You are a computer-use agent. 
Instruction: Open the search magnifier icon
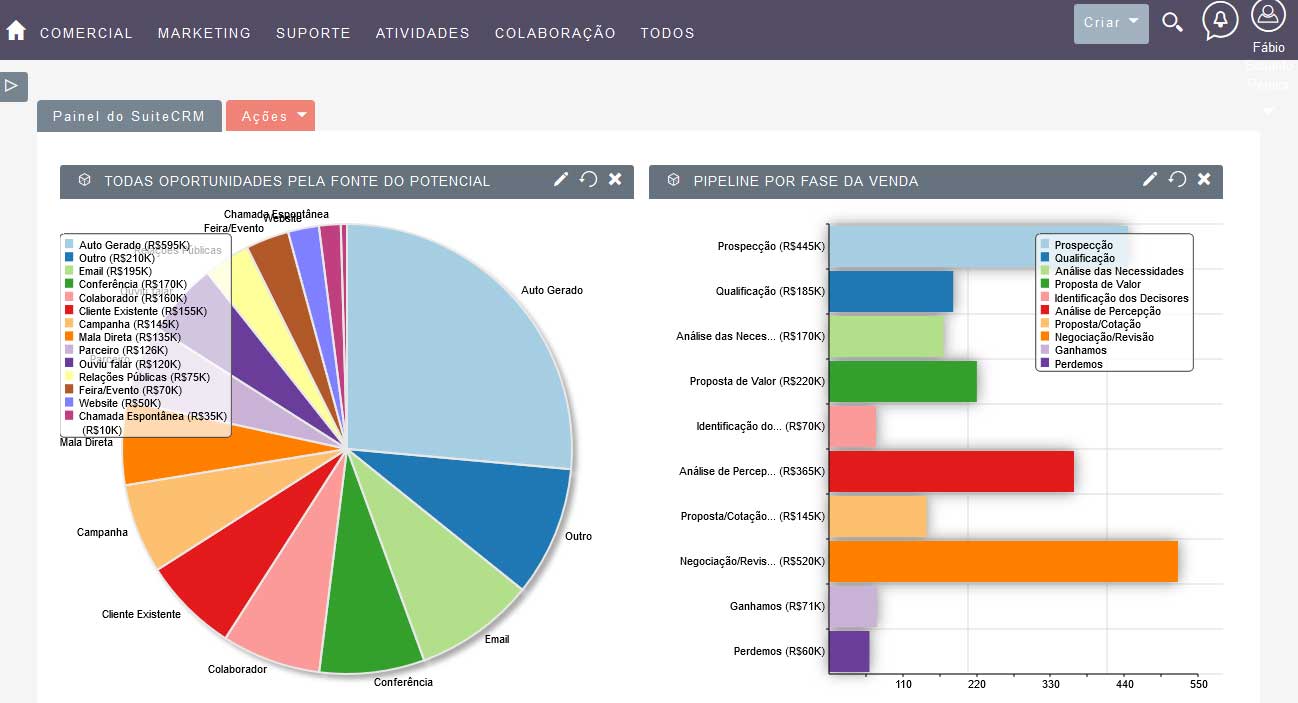coord(1173,23)
